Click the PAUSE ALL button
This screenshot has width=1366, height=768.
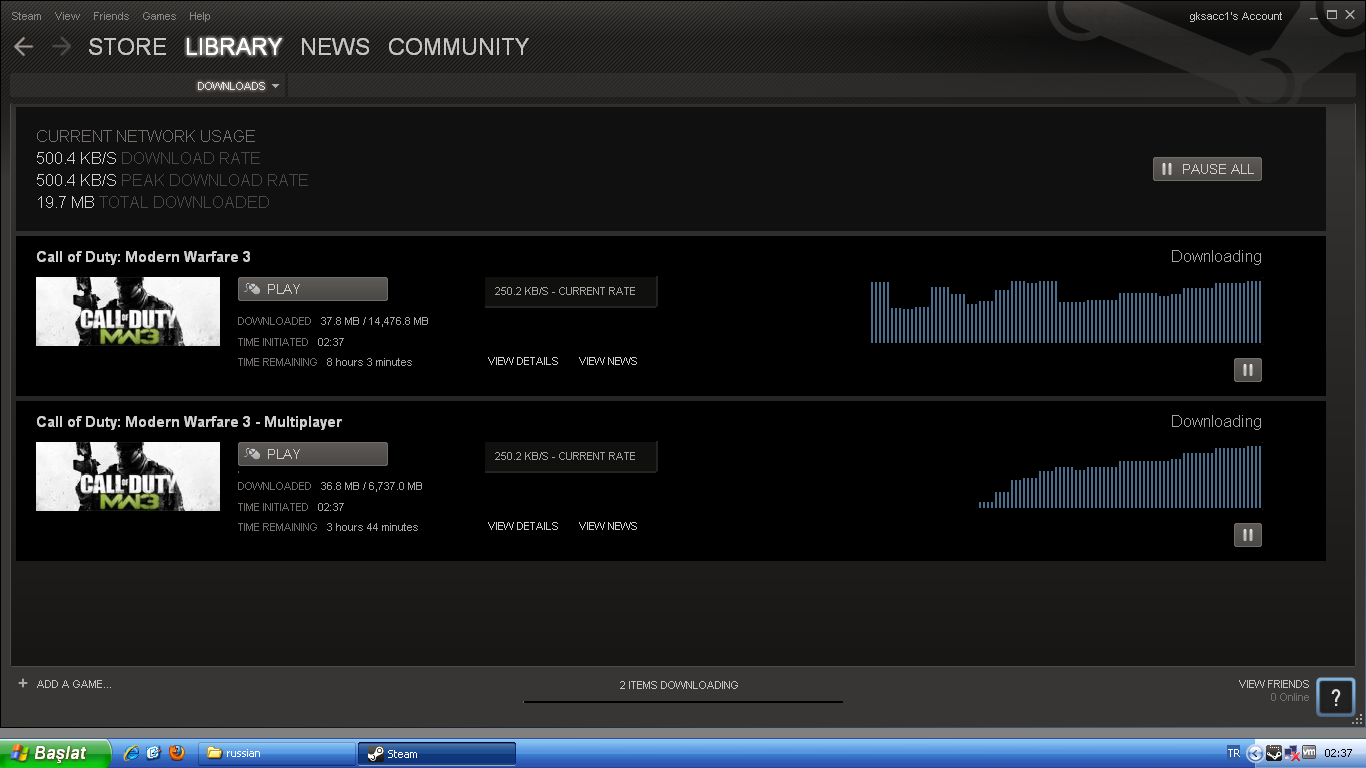click(1207, 169)
